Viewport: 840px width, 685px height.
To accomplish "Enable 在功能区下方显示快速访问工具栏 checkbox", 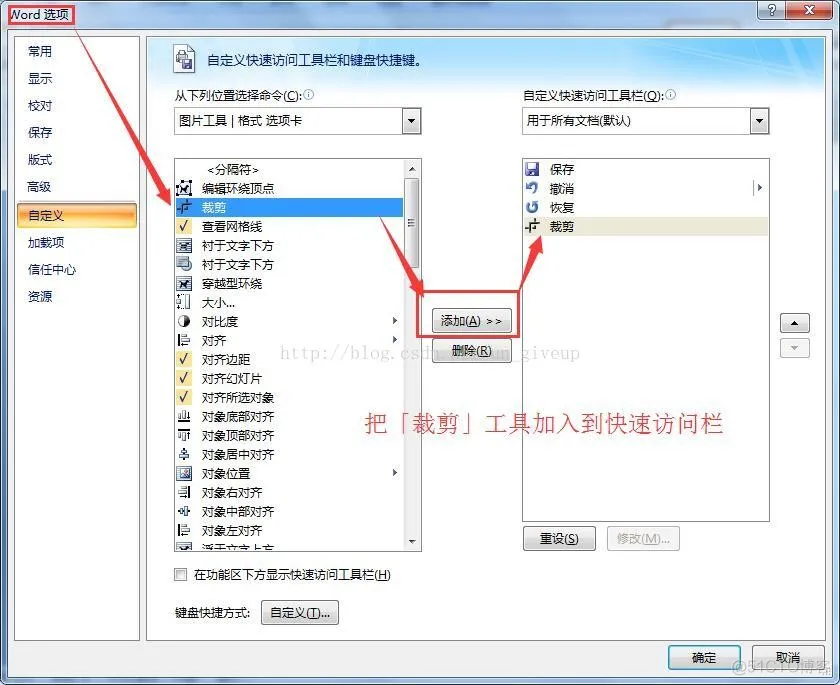I will click(181, 575).
